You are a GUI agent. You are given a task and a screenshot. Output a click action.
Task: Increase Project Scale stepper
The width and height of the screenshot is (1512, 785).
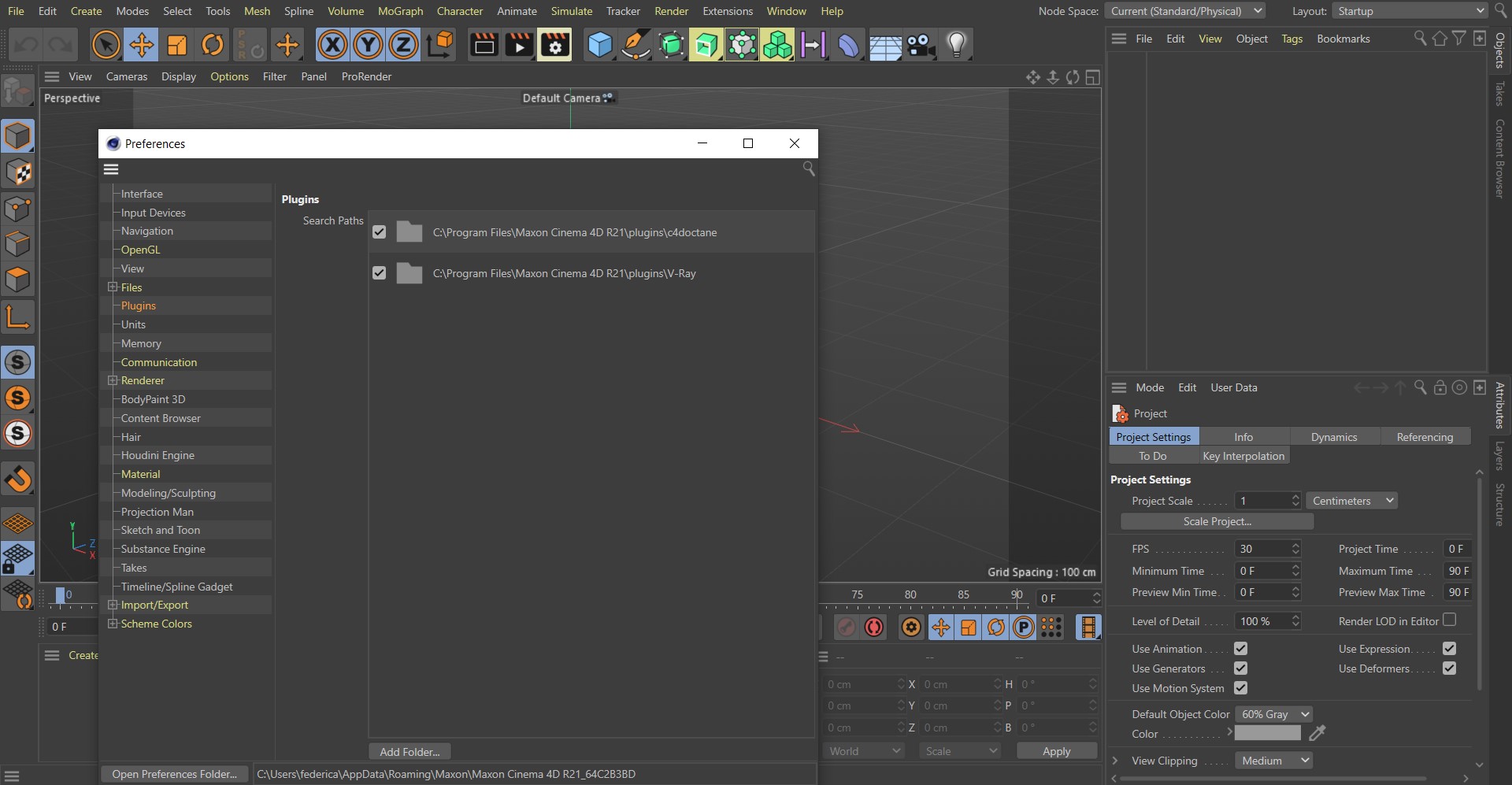pos(1295,497)
